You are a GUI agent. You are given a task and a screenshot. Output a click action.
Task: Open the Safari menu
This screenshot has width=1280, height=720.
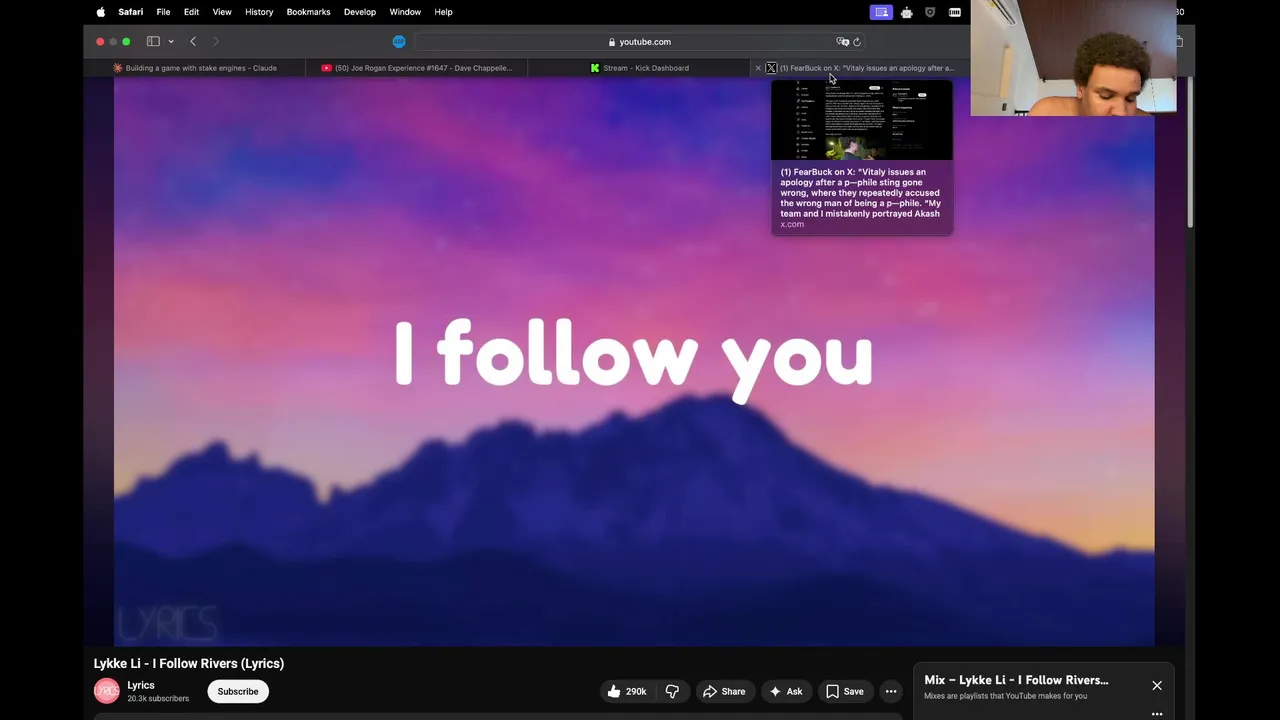130,12
